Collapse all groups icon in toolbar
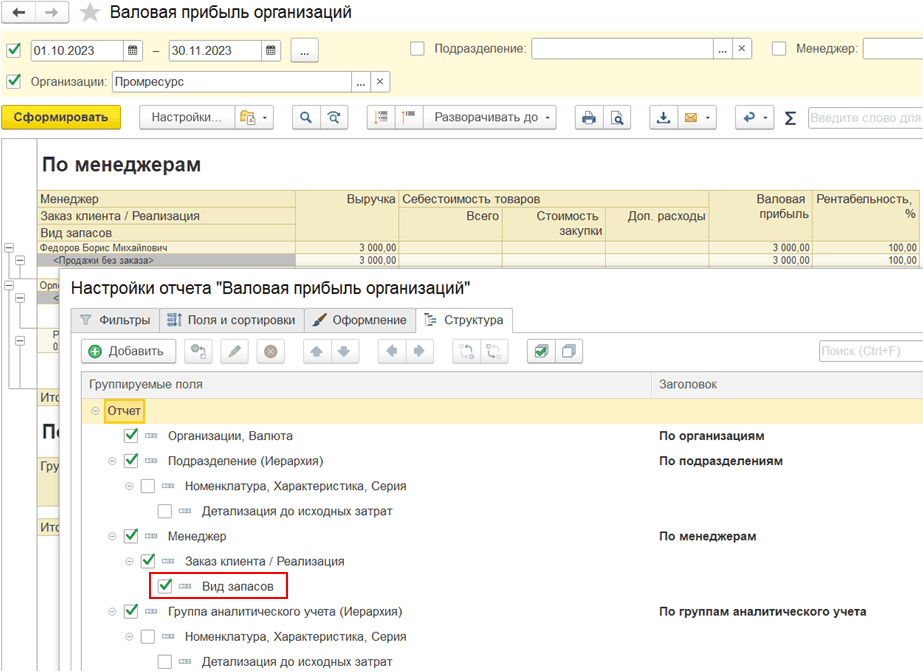Viewport: 923px width, 672px height. click(x=381, y=117)
